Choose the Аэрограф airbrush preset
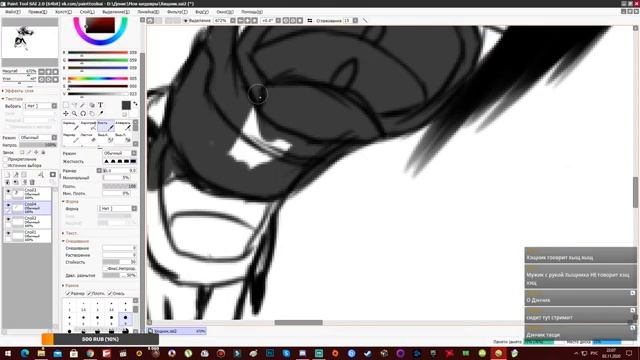Screen dimensions: 640x360 (x=88, y=126)
